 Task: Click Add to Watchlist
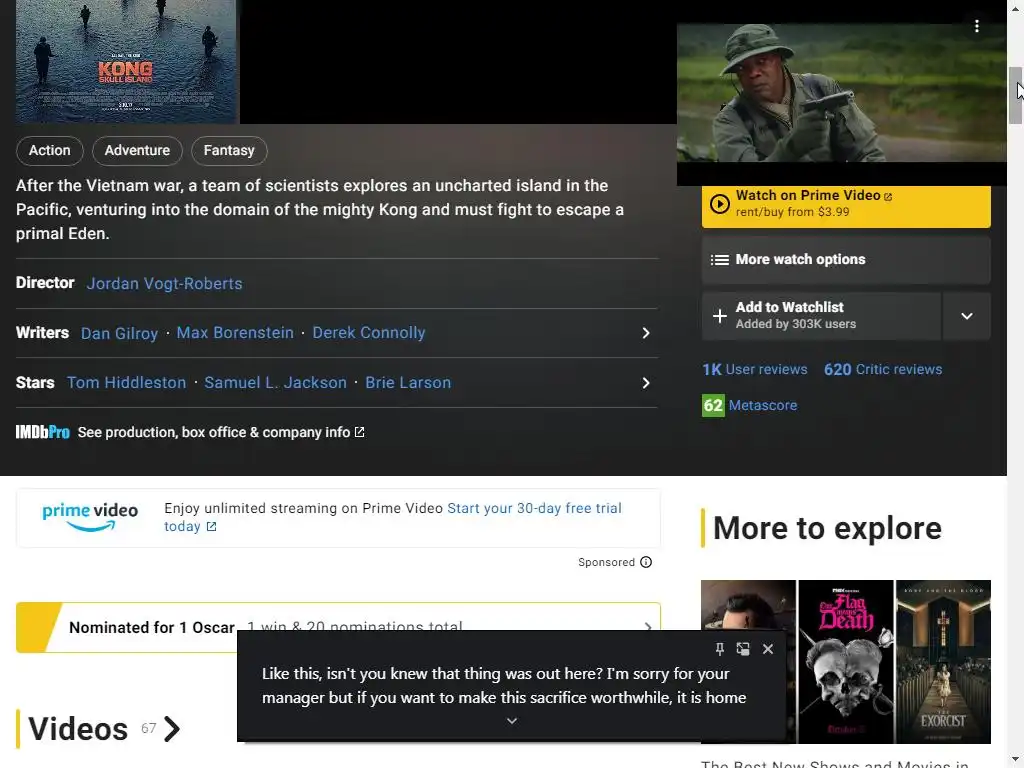click(x=822, y=316)
